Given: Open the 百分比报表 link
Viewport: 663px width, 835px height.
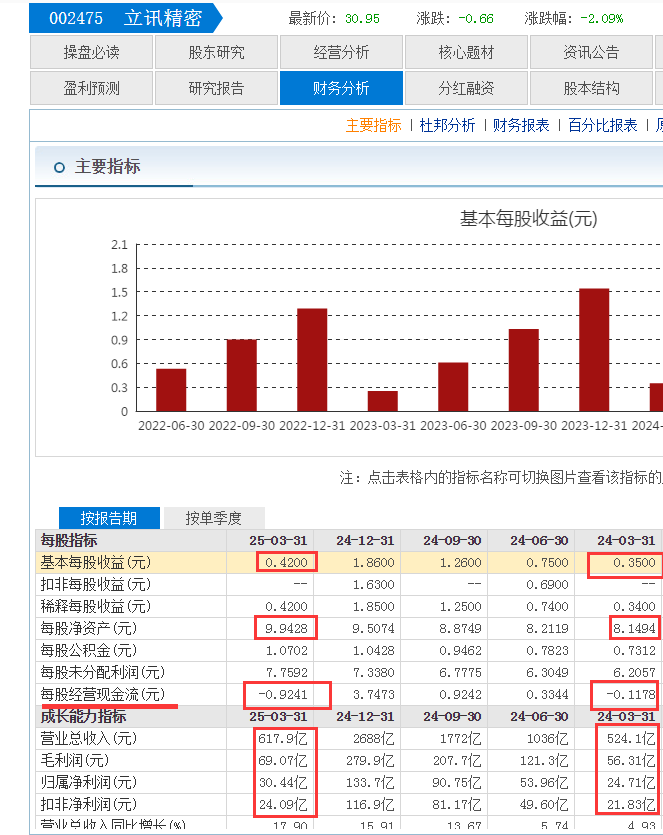Looking at the screenshot, I should 603,126.
